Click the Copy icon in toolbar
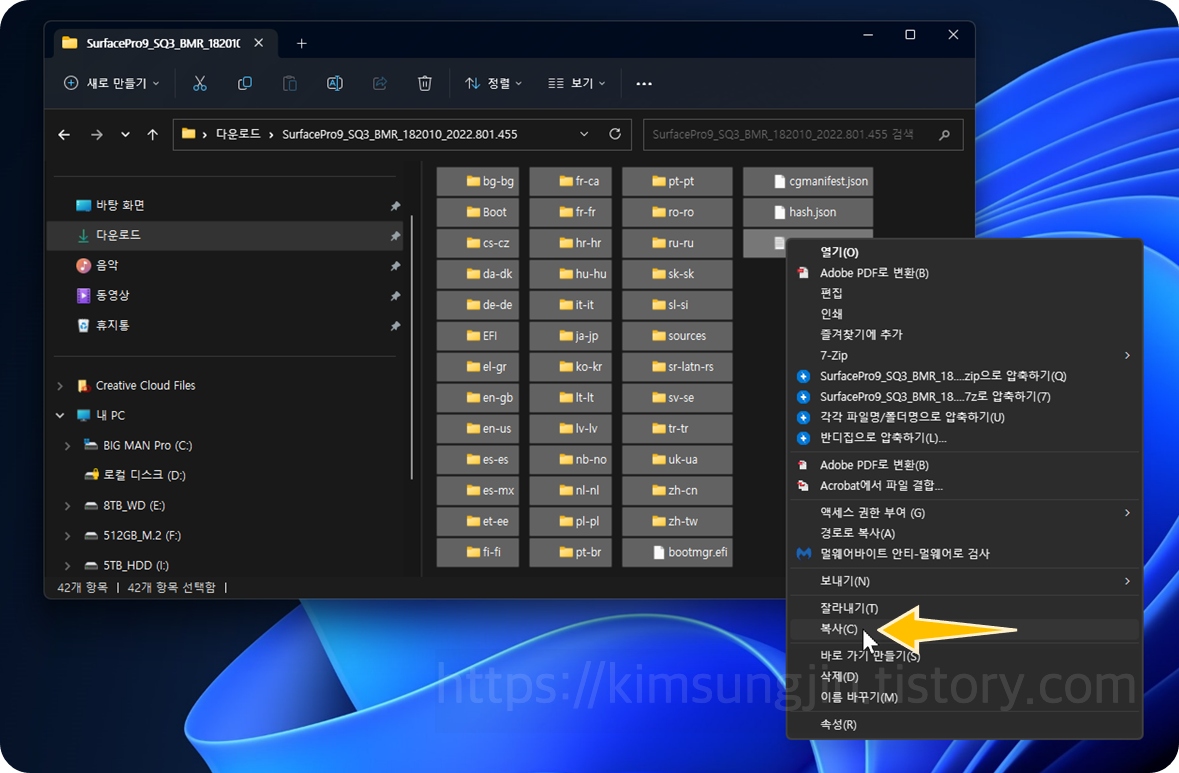1179x773 pixels. click(244, 83)
